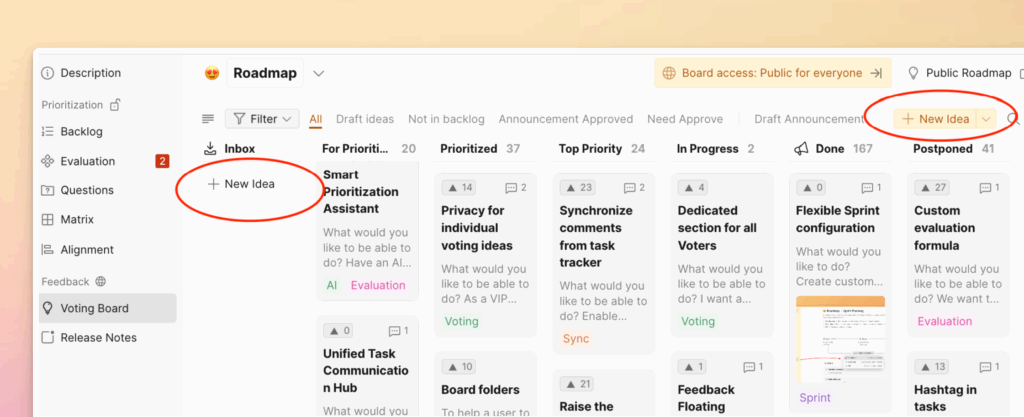The width and height of the screenshot is (1024, 417).
Task: Click the Release Notes icon
Action: coord(47,338)
